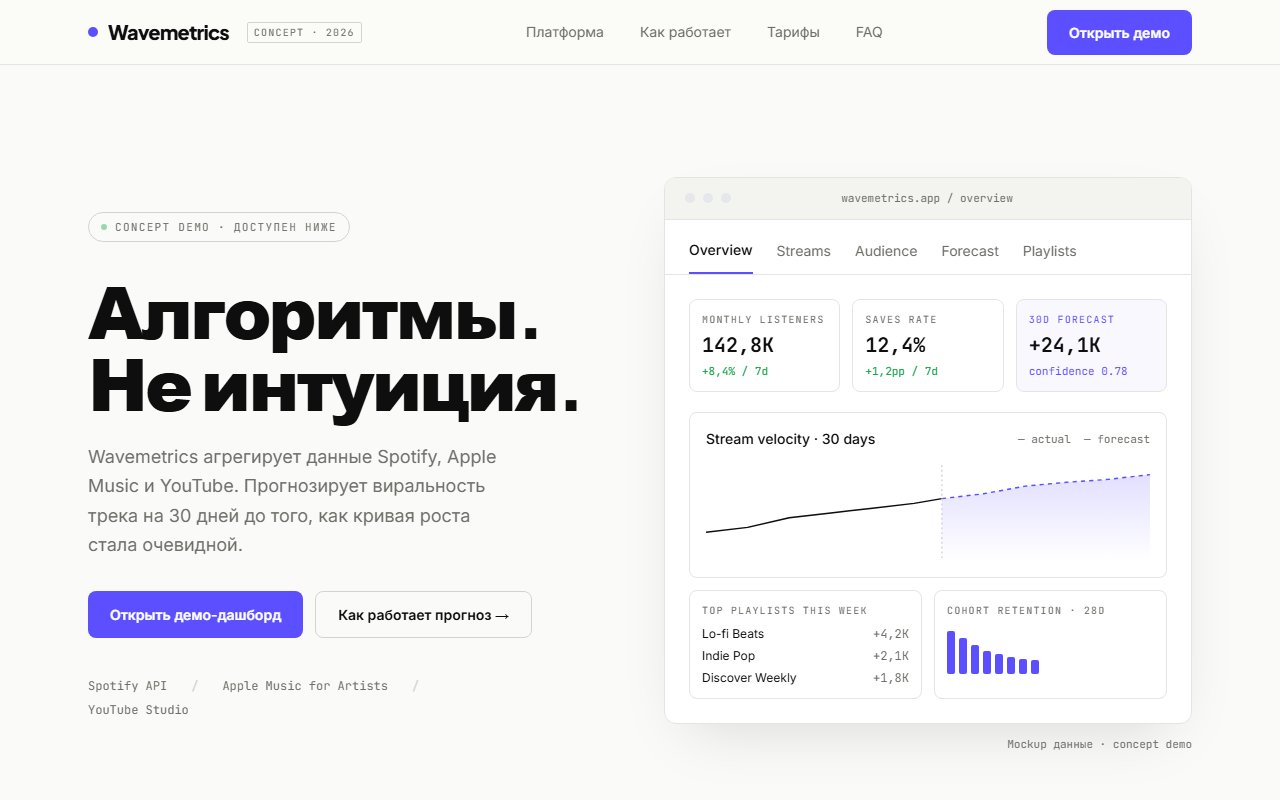Image resolution: width=1280 pixels, height=800 pixels.
Task: Click the CONCEPT · 2026 badge
Action: pyautogui.click(x=304, y=32)
